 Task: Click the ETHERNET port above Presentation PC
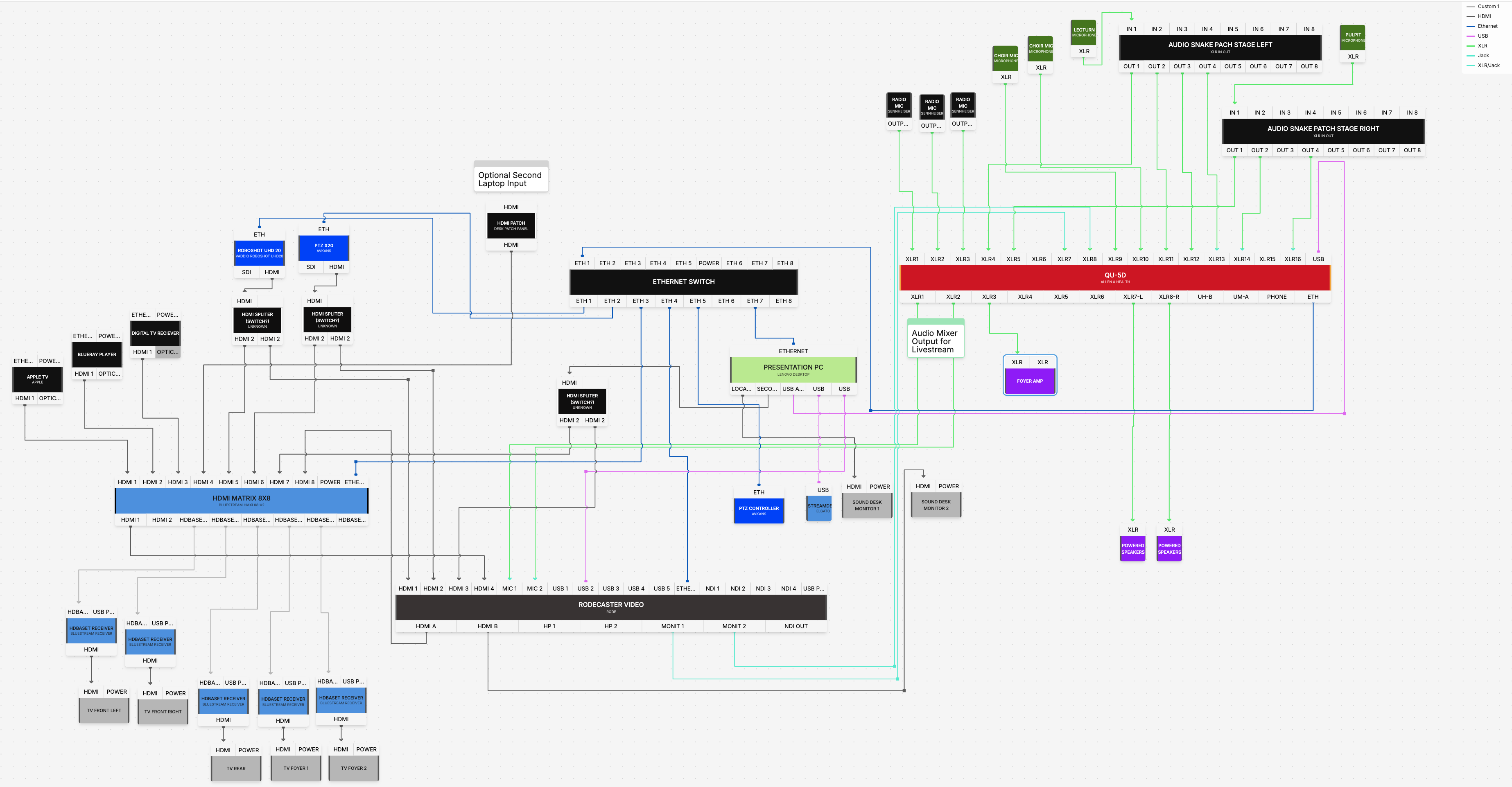pos(793,352)
